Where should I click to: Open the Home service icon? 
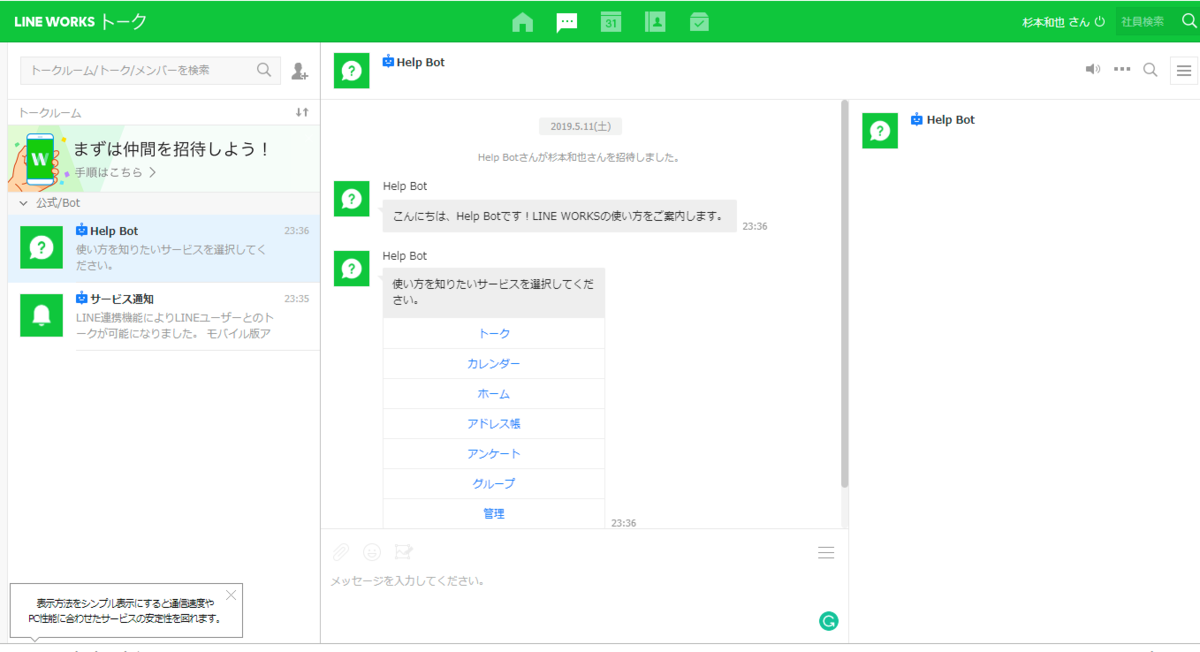pos(522,22)
